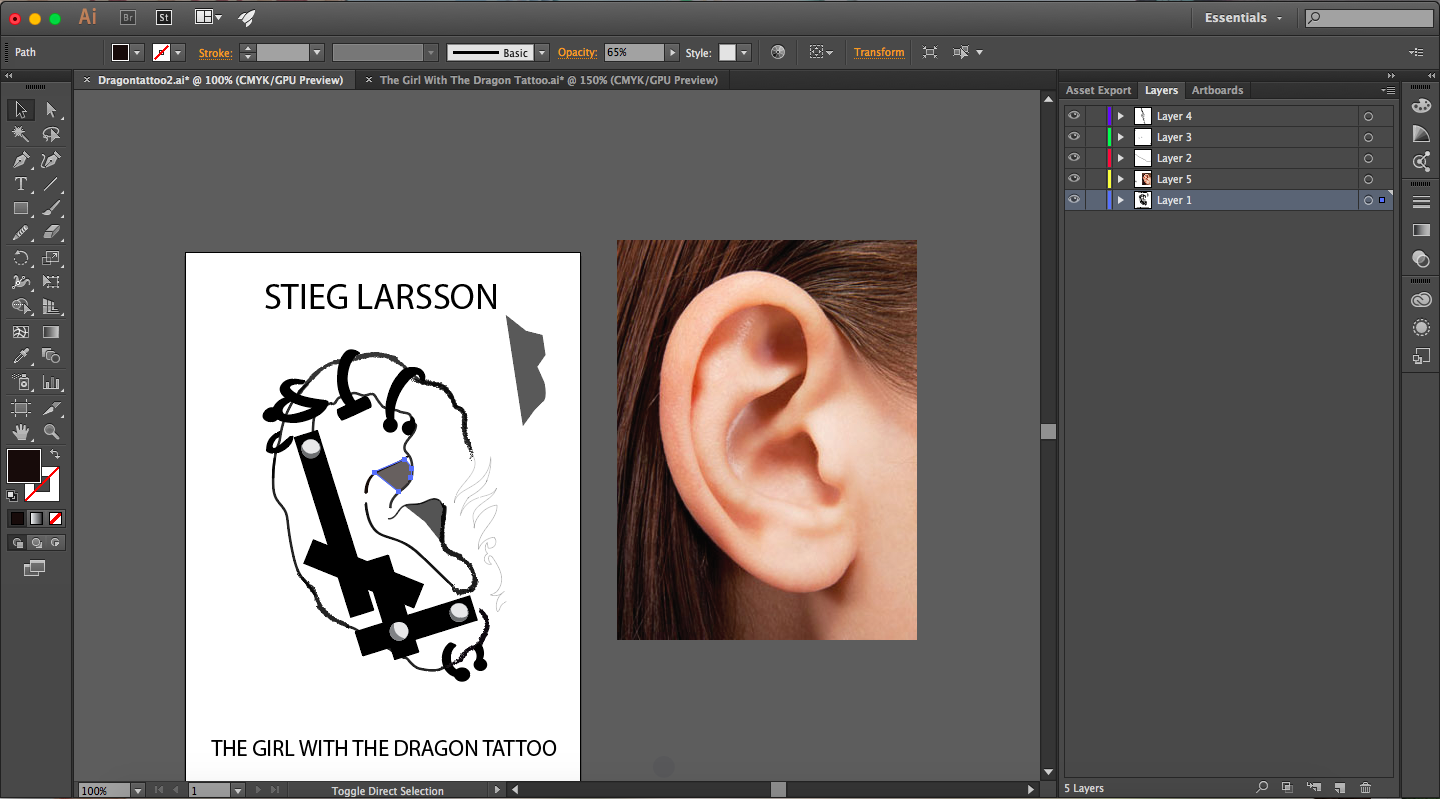The height and width of the screenshot is (799, 1440).
Task: Select the Shape Builder tool
Action: (21, 307)
